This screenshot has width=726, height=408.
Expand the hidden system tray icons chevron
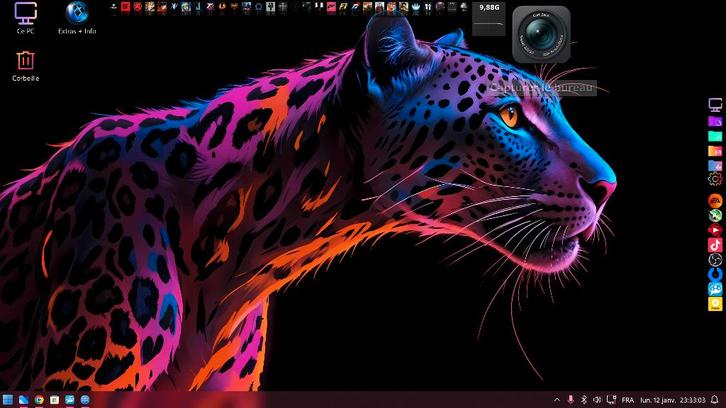(x=556, y=400)
